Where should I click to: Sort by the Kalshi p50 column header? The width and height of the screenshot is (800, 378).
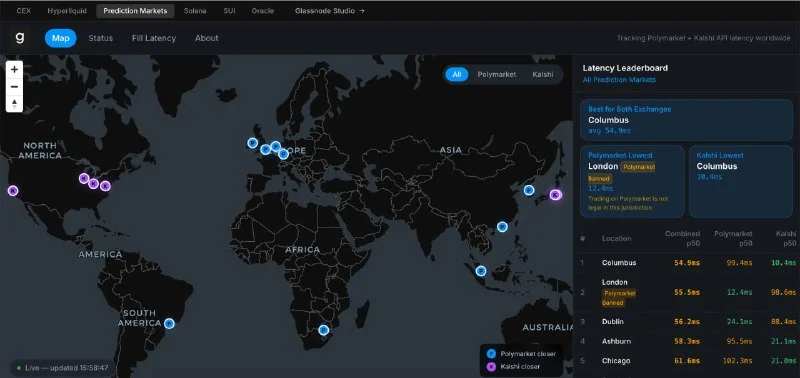coord(786,238)
